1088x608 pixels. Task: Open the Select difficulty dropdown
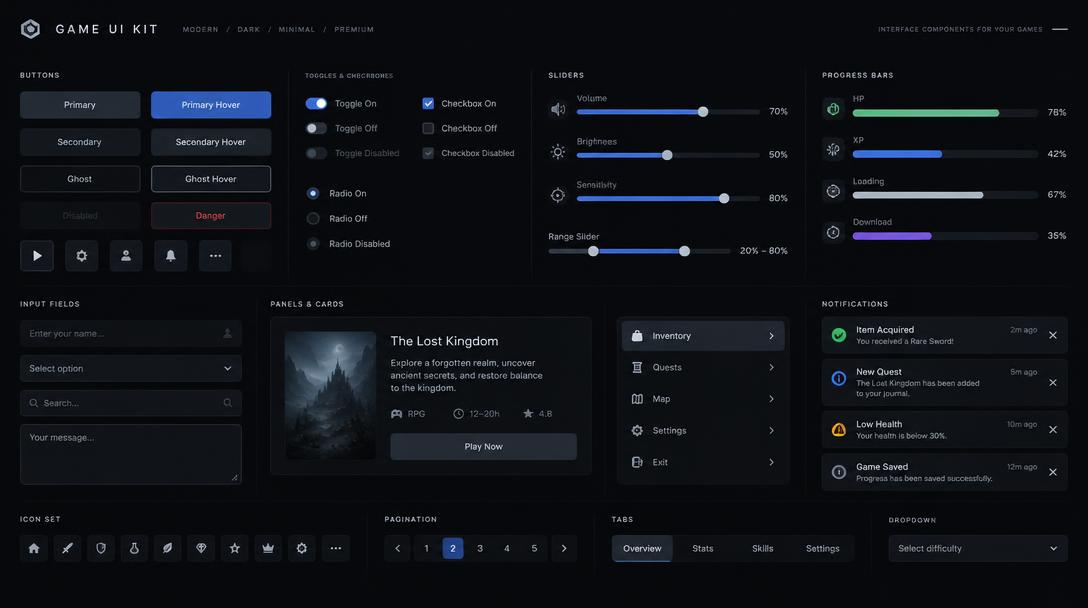pos(978,548)
